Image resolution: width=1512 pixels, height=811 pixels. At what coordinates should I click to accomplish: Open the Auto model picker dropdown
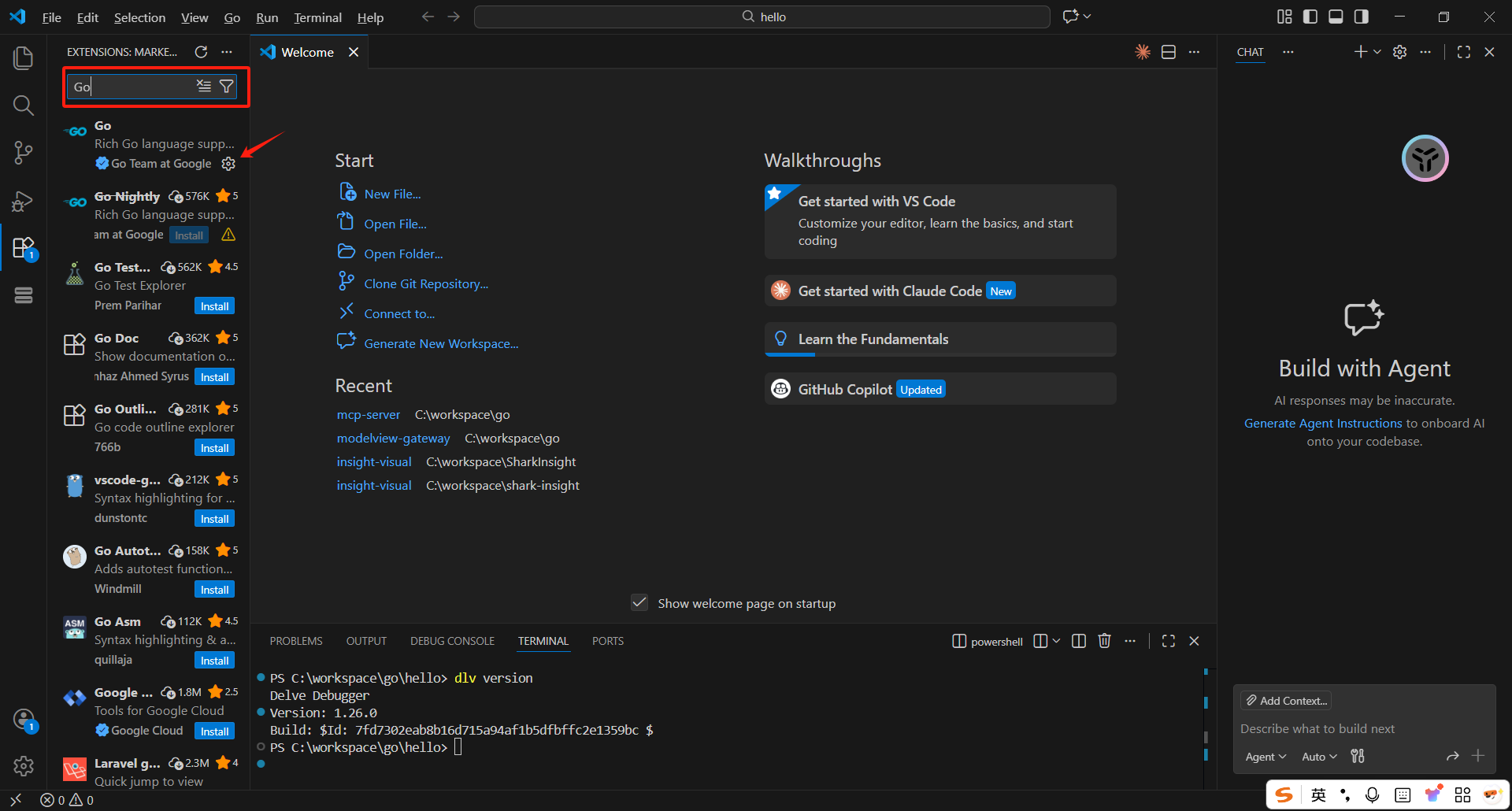coord(1319,757)
